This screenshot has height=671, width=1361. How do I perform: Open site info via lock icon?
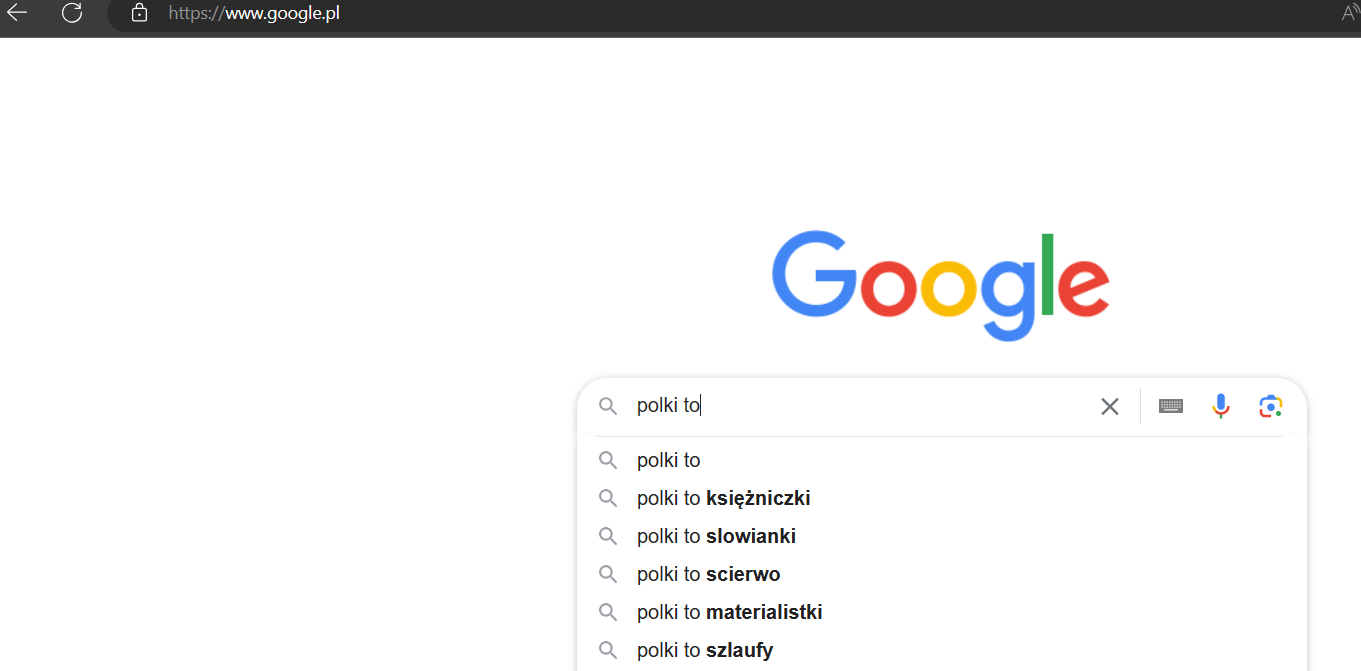pos(139,13)
